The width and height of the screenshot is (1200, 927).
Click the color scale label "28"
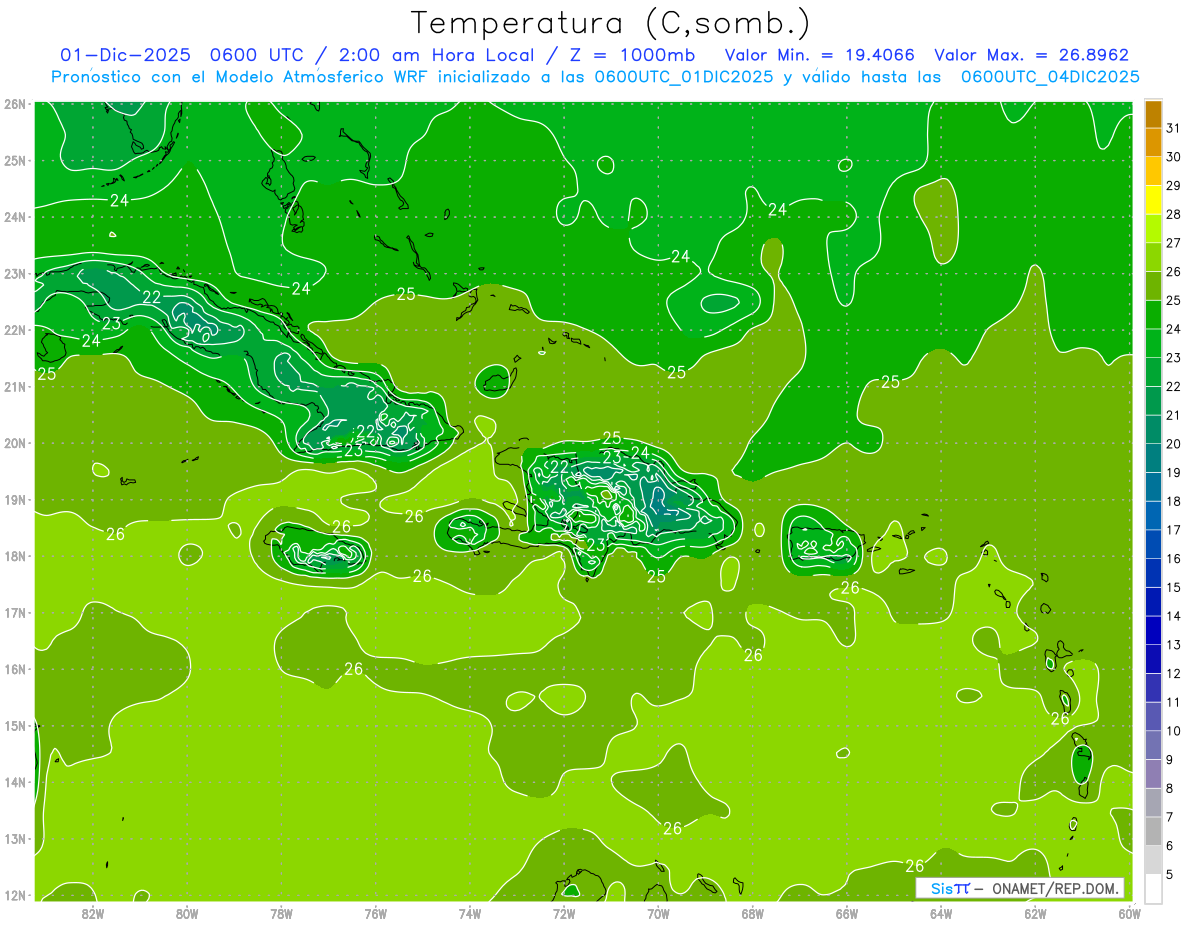1173,214
